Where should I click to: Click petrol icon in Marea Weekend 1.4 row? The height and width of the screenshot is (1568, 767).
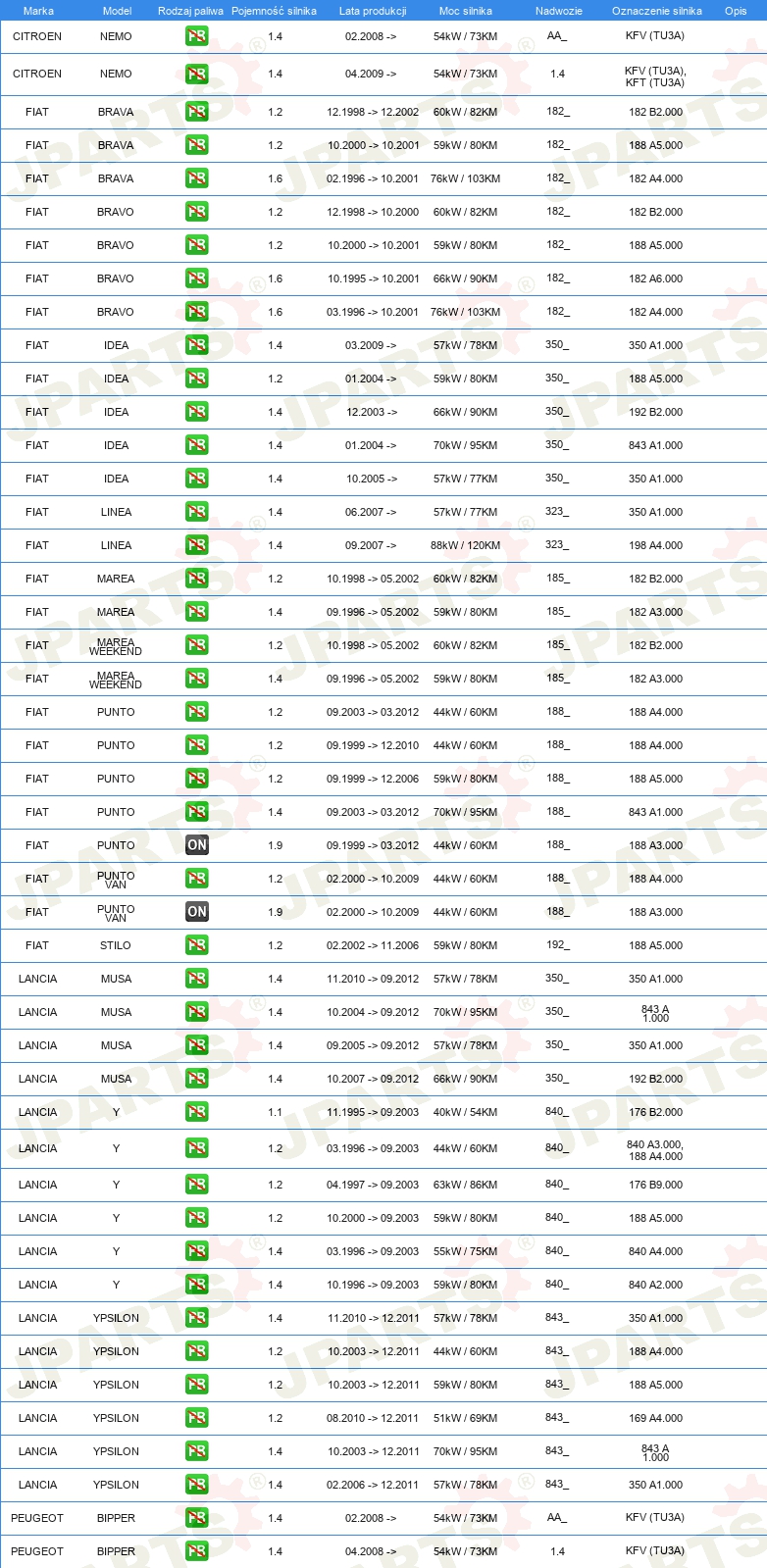click(197, 679)
